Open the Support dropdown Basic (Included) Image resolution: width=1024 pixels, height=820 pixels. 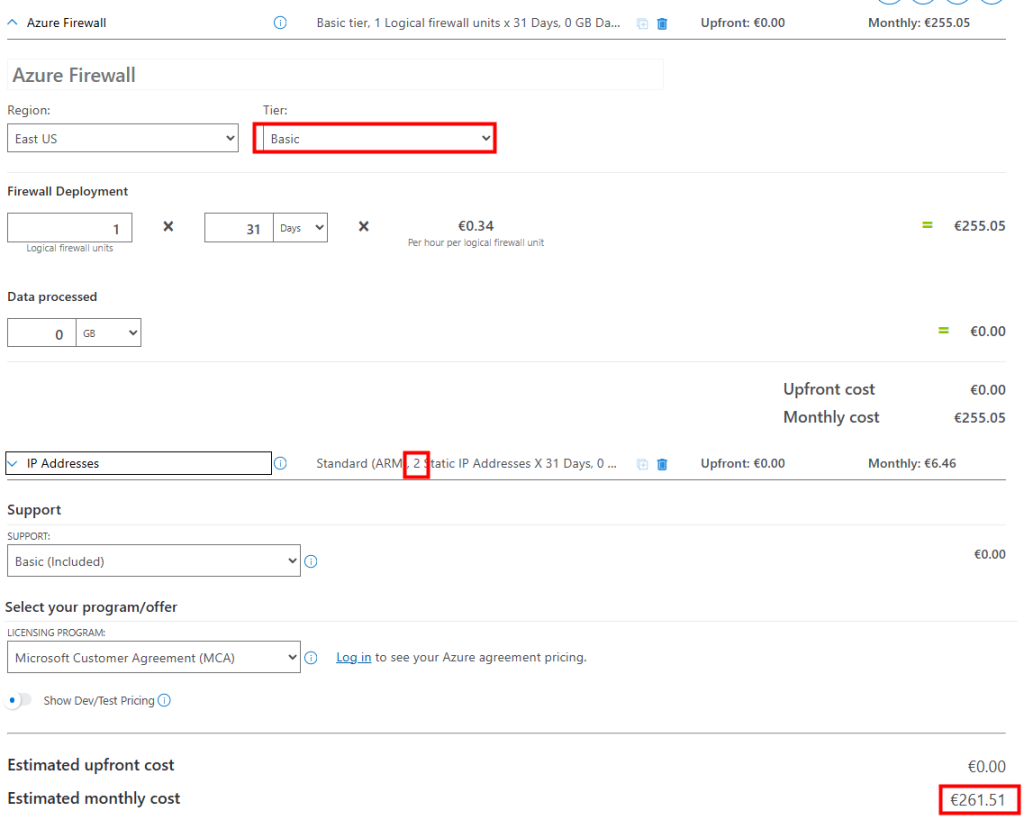pyautogui.click(x=153, y=561)
